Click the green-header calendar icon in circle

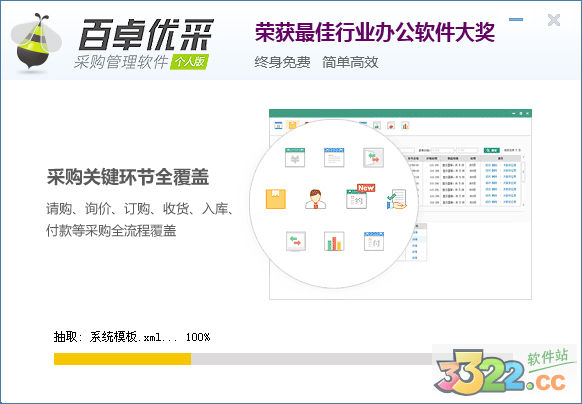click(295, 157)
